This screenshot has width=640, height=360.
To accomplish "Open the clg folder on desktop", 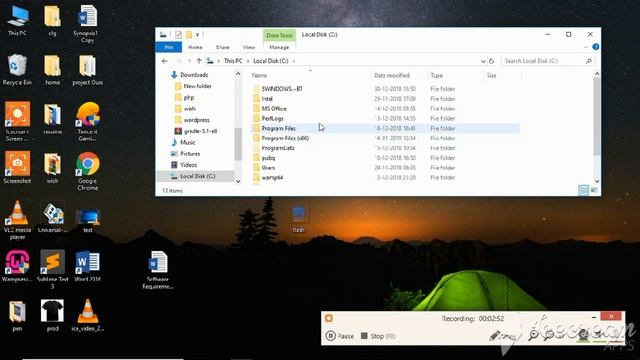I will (x=52, y=21).
